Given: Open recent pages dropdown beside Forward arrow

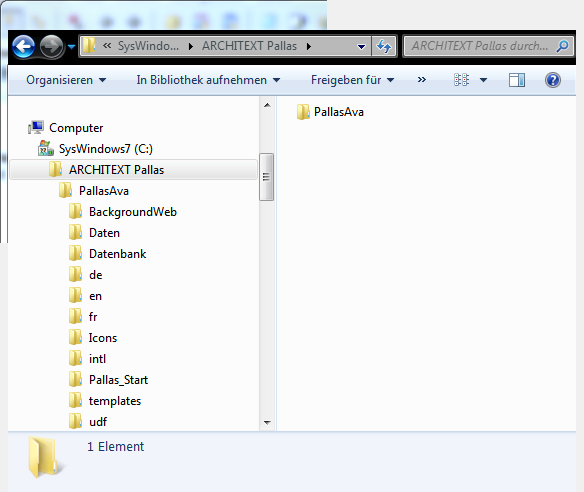Looking at the screenshot, I should click(72, 47).
